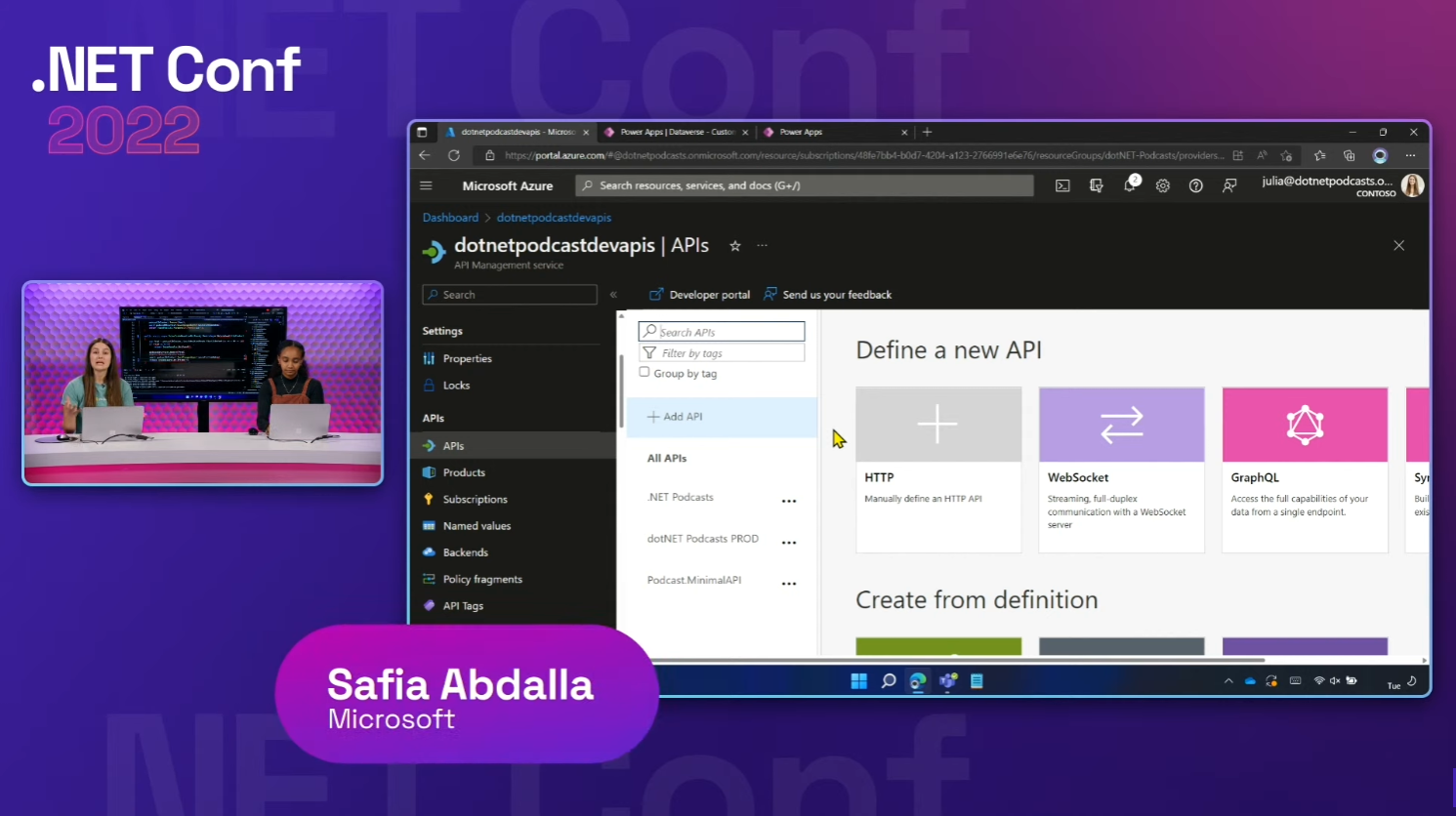Open the browser Favorites list
The width and height of the screenshot is (1456, 816).
(x=1320, y=155)
